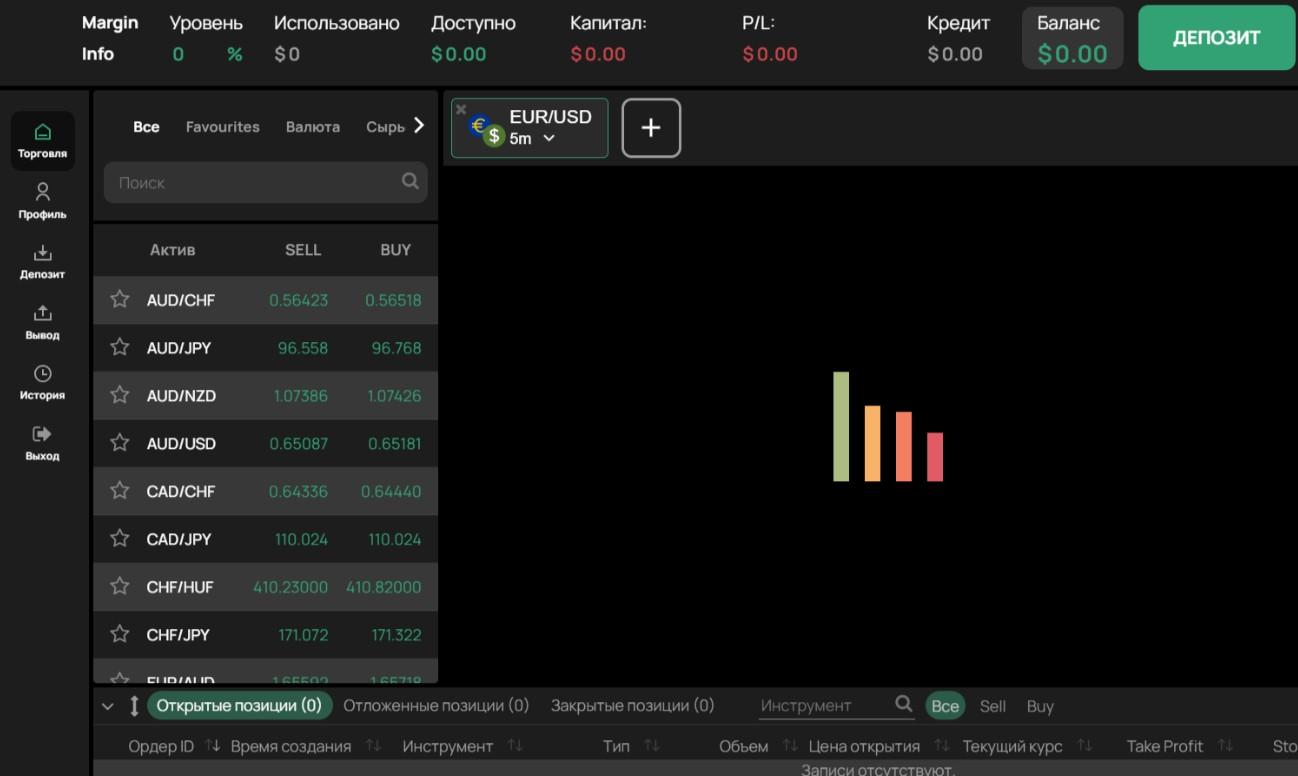Toggle the favourite star for AUD/USD
Image resolution: width=1298 pixels, height=776 pixels.
pyautogui.click(x=120, y=442)
